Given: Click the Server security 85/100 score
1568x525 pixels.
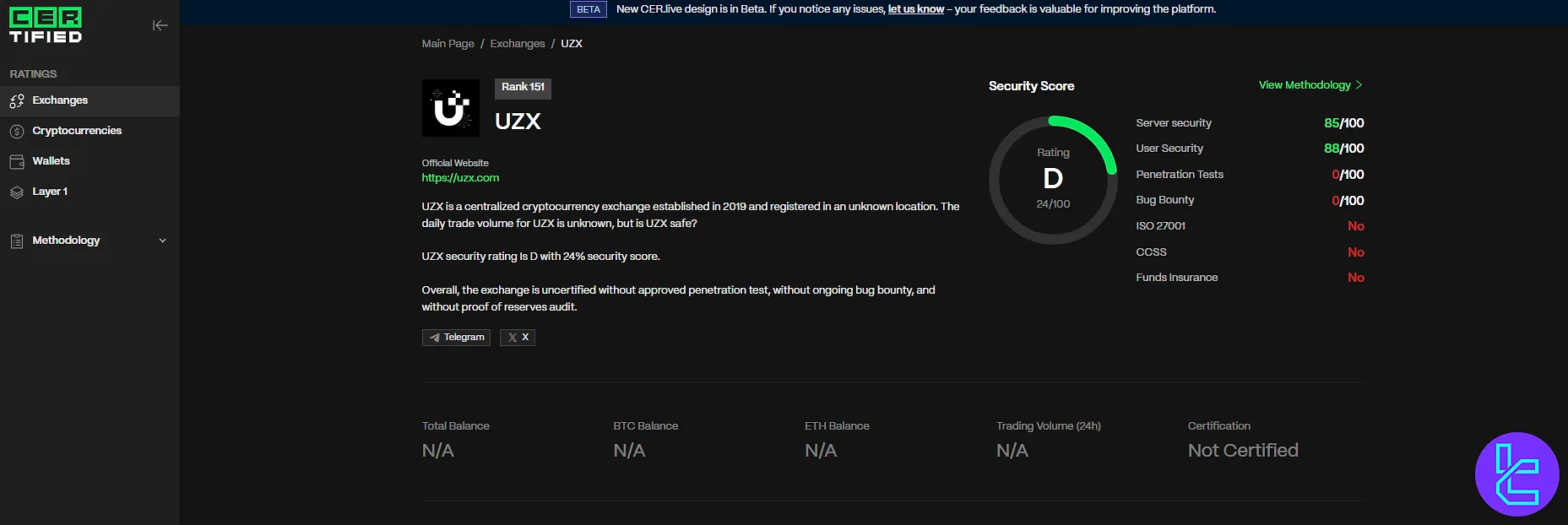Looking at the screenshot, I should [x=1344, y=123].
